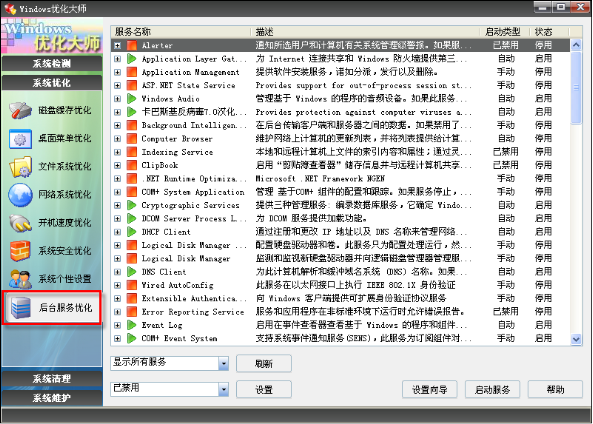Click the service list scroll down arrow
The width and height of the screenshot is (593, 424).
pyautogui.click(x=576, y=339)
